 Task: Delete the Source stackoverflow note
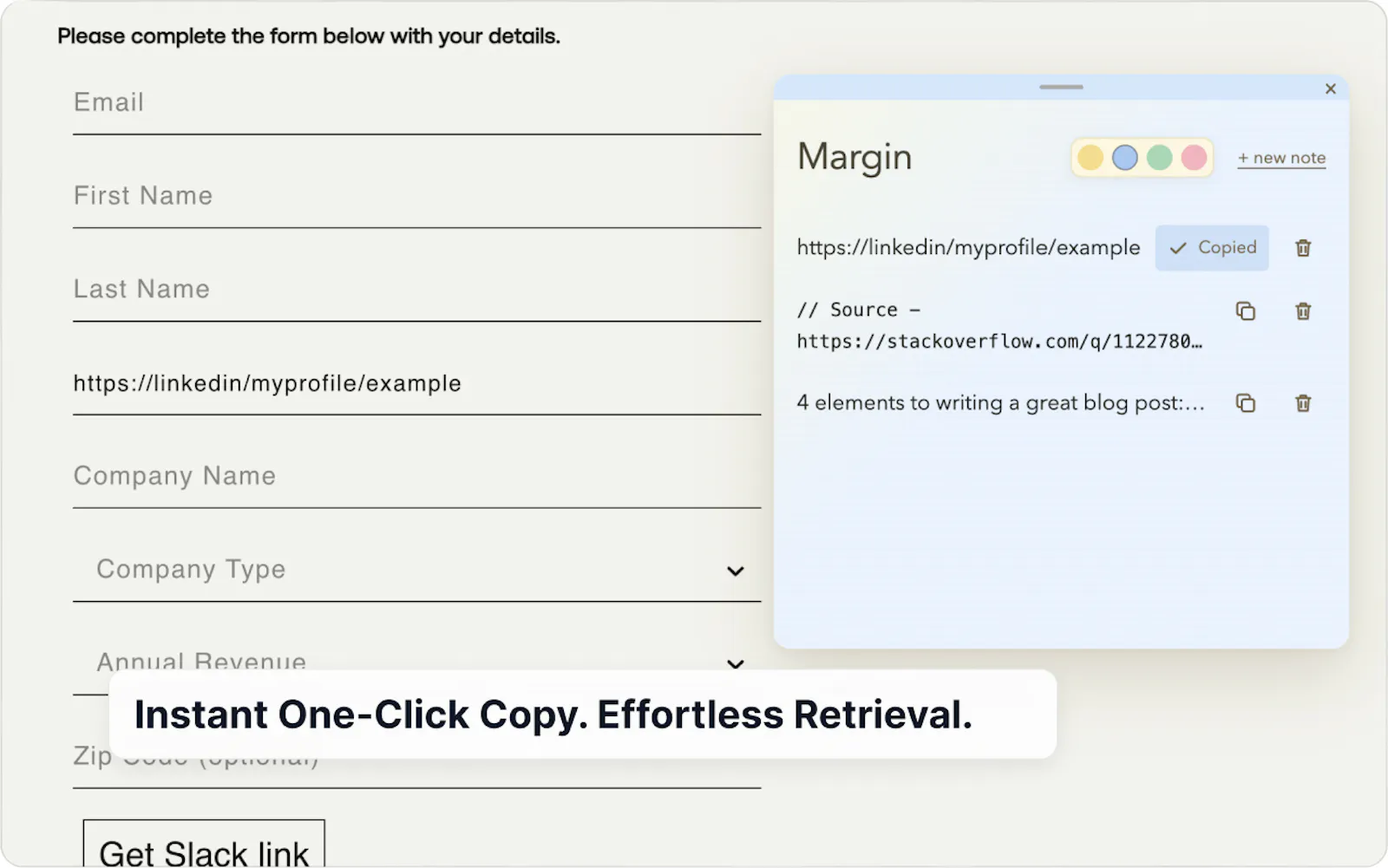click(x=1303, y=311)
